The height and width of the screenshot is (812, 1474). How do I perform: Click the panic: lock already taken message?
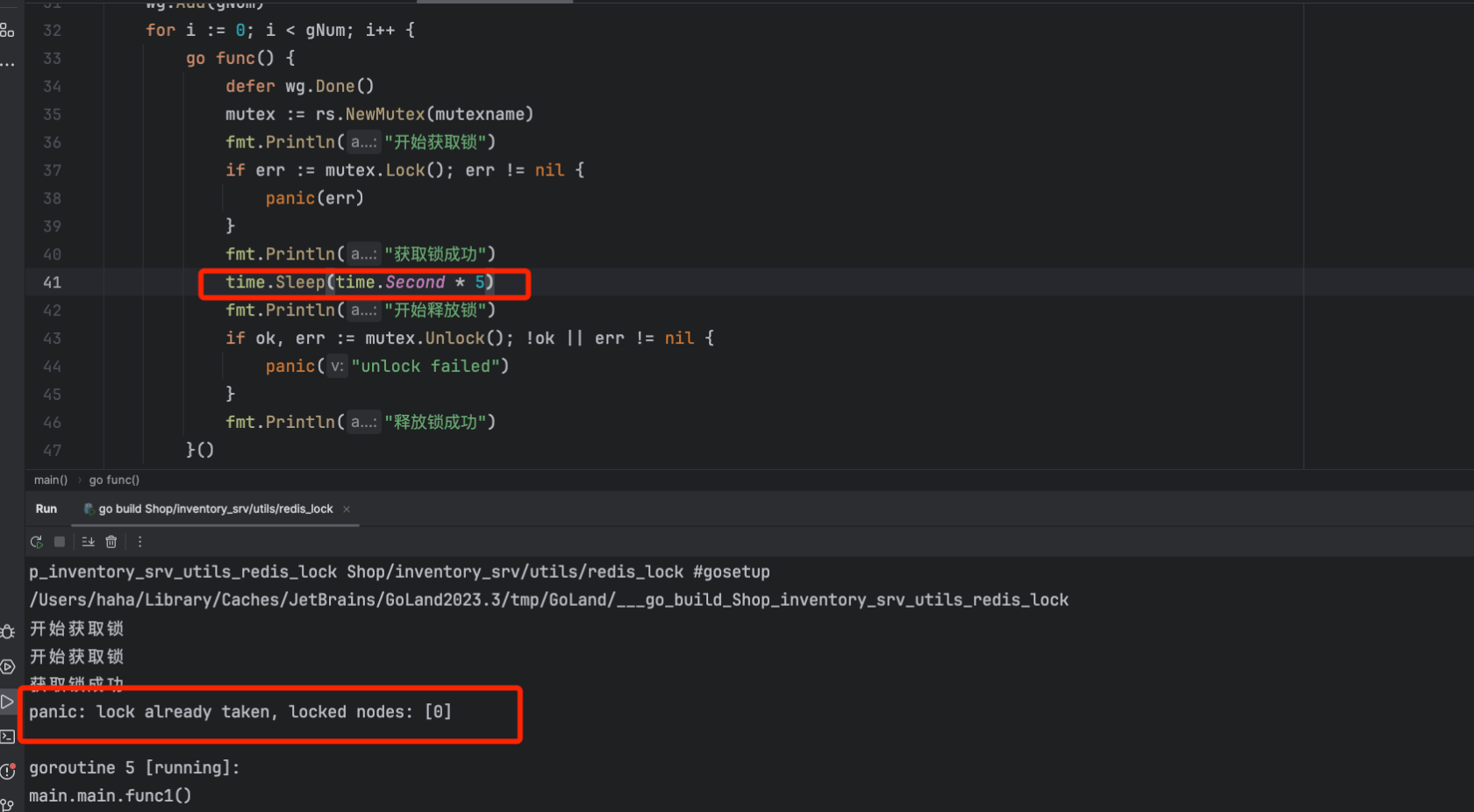240,712
